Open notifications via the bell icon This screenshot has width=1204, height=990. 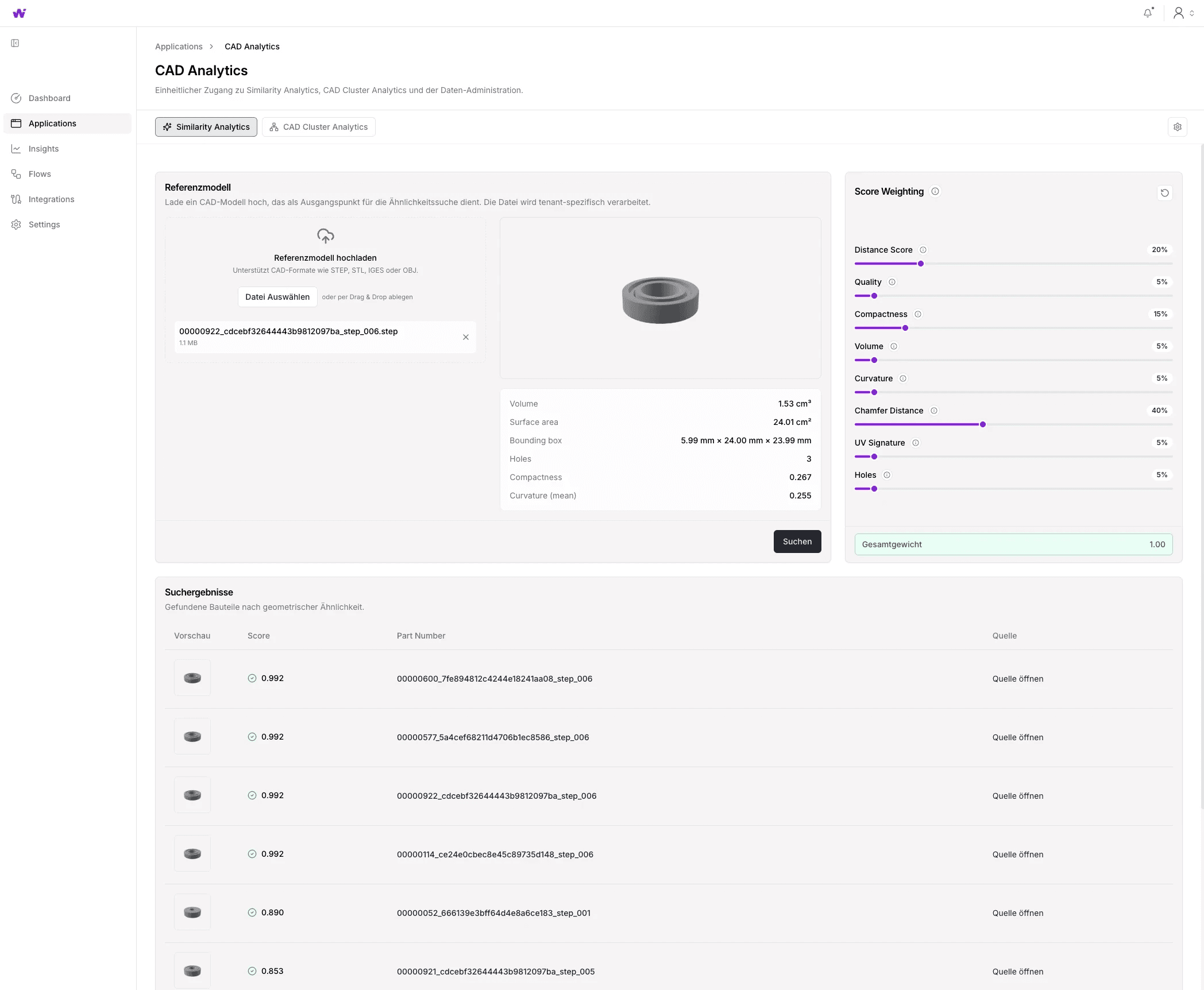pyautogui.click(x=1148, y=12)
